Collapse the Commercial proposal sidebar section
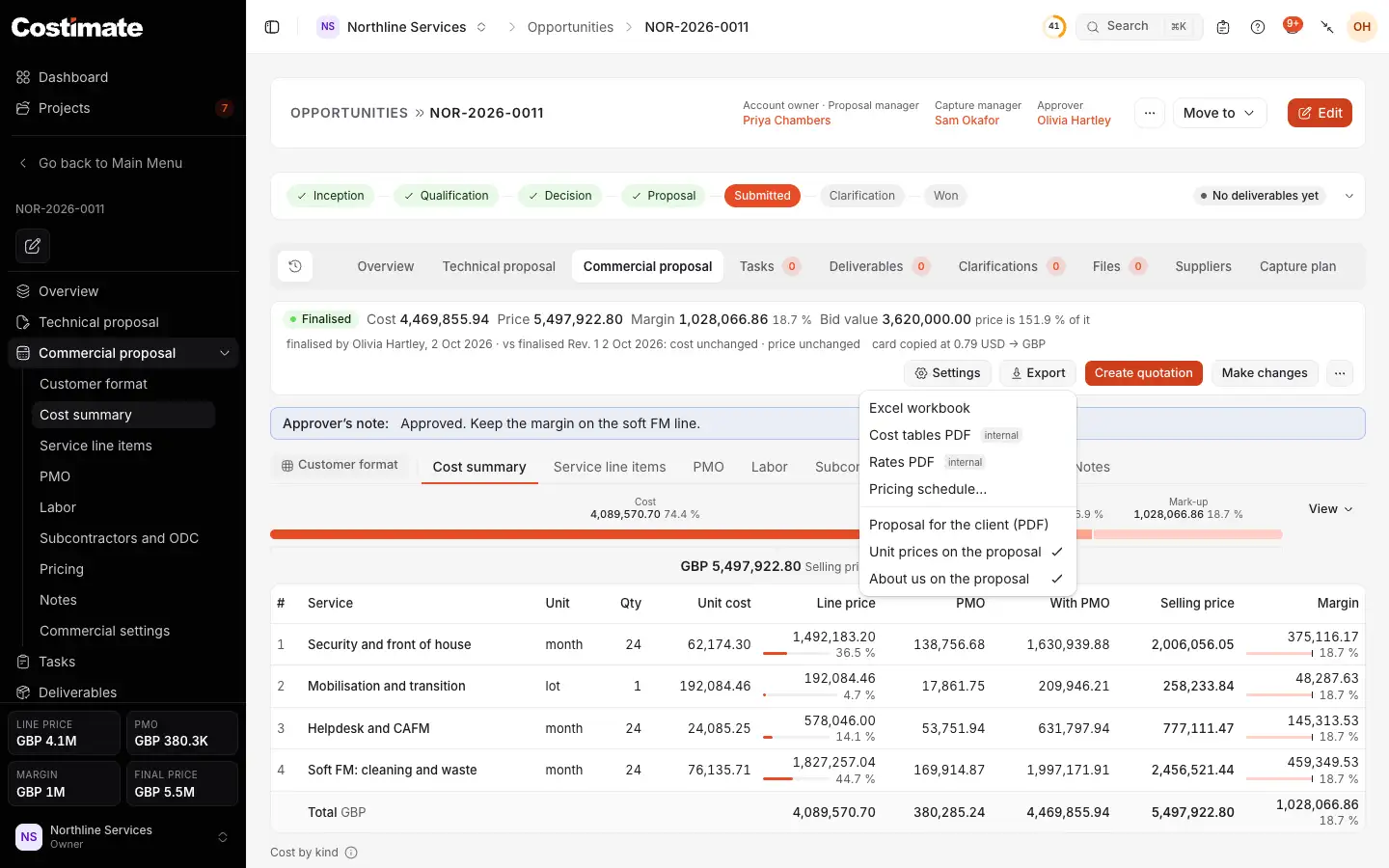The image size is (1389, 868). pyautogui.click(x=225, y=353)
